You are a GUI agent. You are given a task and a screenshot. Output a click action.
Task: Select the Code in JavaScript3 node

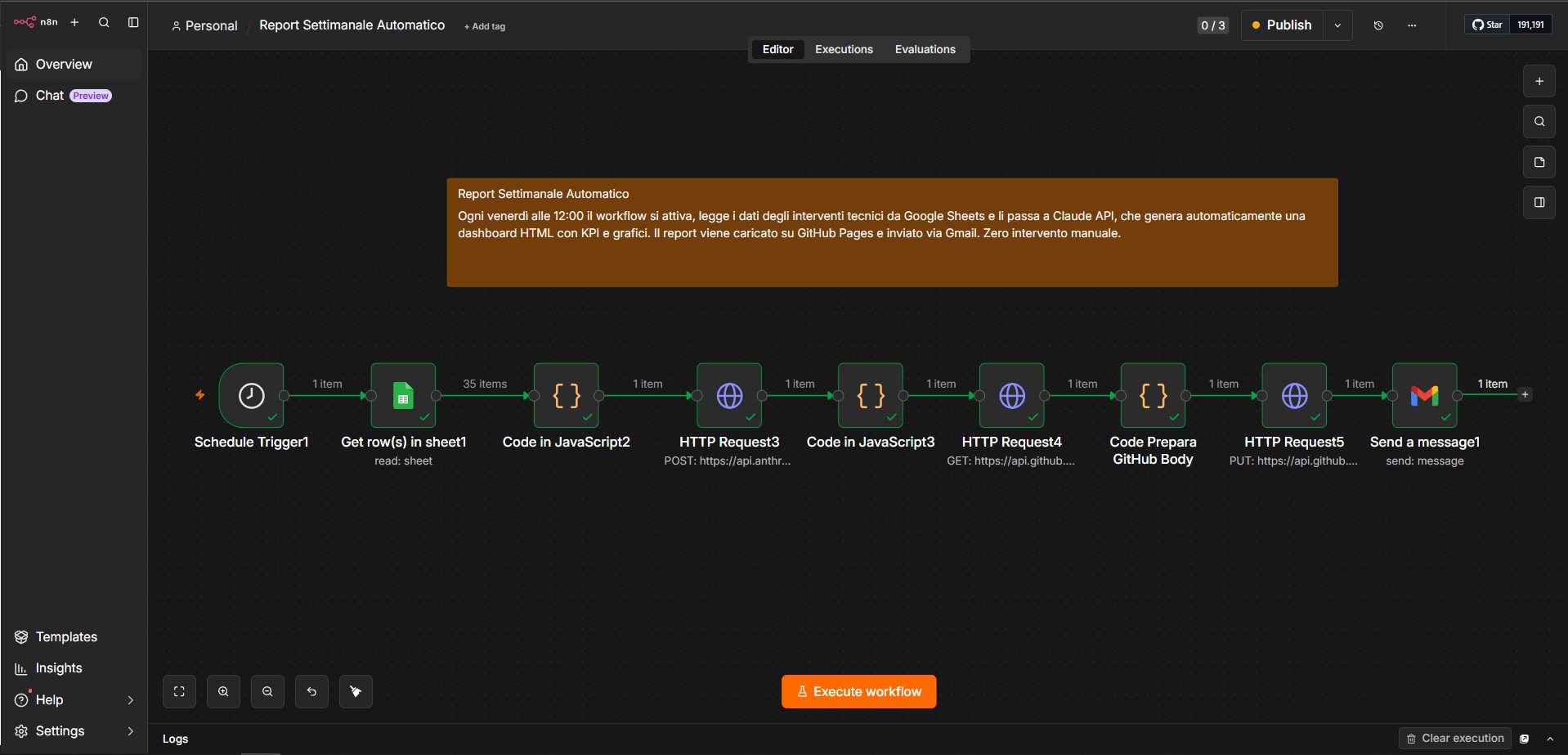tap(871, 395)
